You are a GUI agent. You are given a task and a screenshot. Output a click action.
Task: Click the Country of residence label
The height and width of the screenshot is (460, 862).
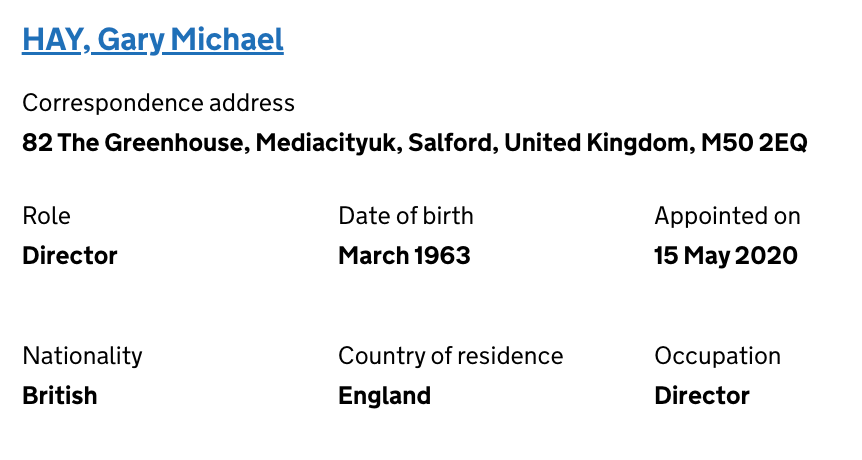click(451, 356)
